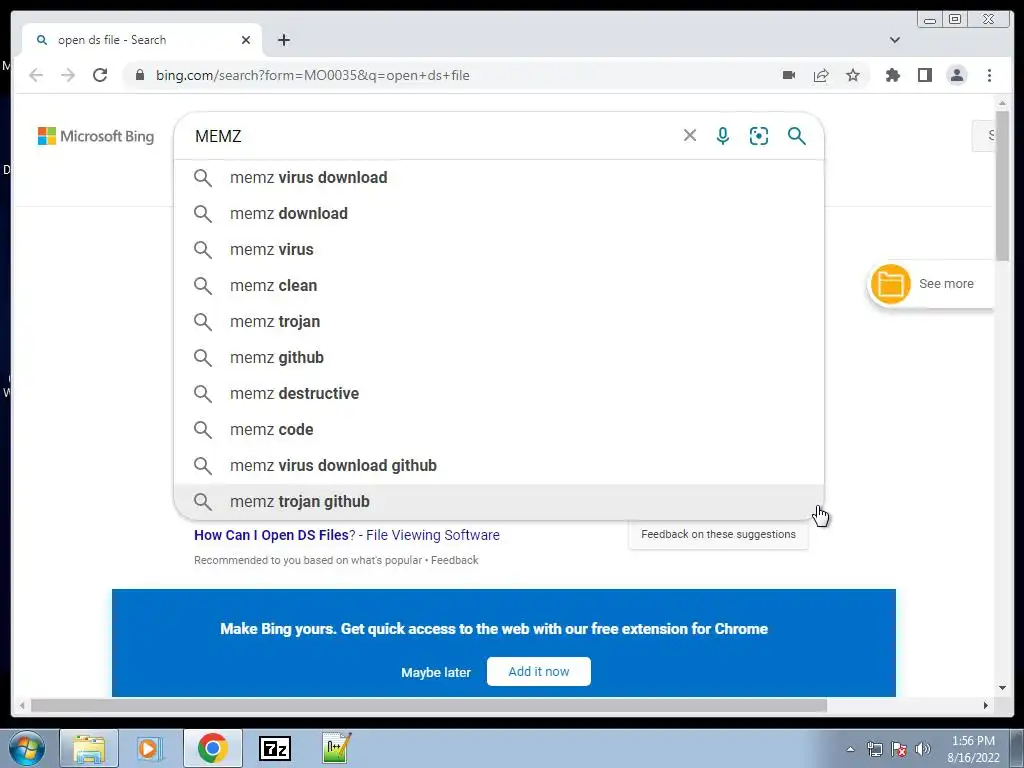Show hidden tray icons arrow
1024x768 pixels.
(850, 749)
